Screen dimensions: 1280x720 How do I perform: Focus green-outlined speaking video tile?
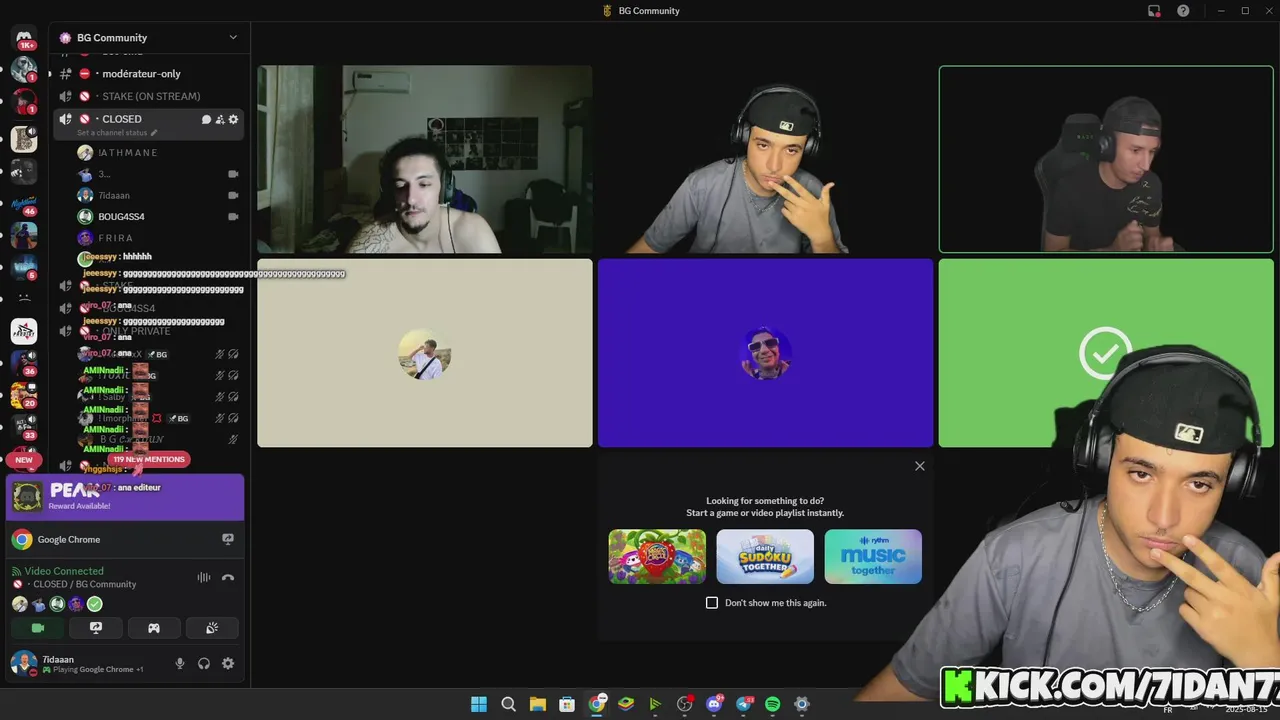coord(1106,159)
